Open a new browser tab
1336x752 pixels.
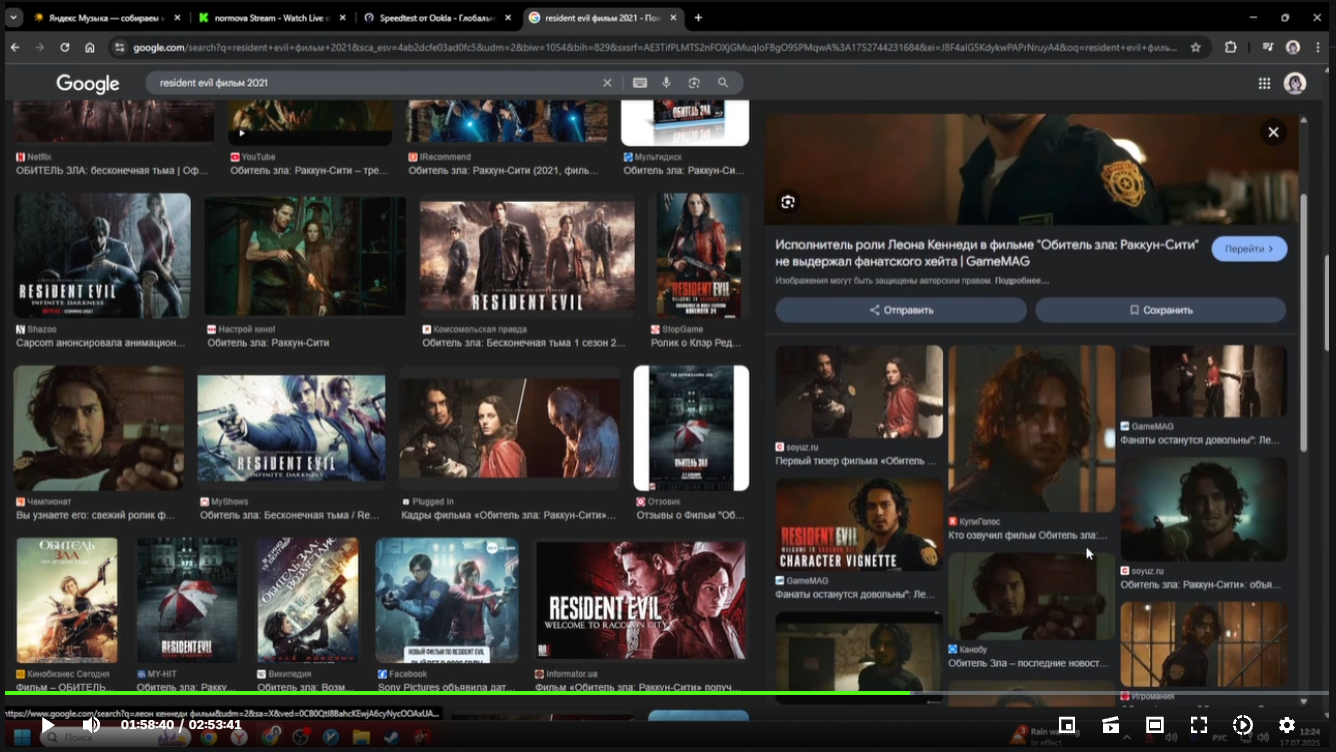pos(698,18)
